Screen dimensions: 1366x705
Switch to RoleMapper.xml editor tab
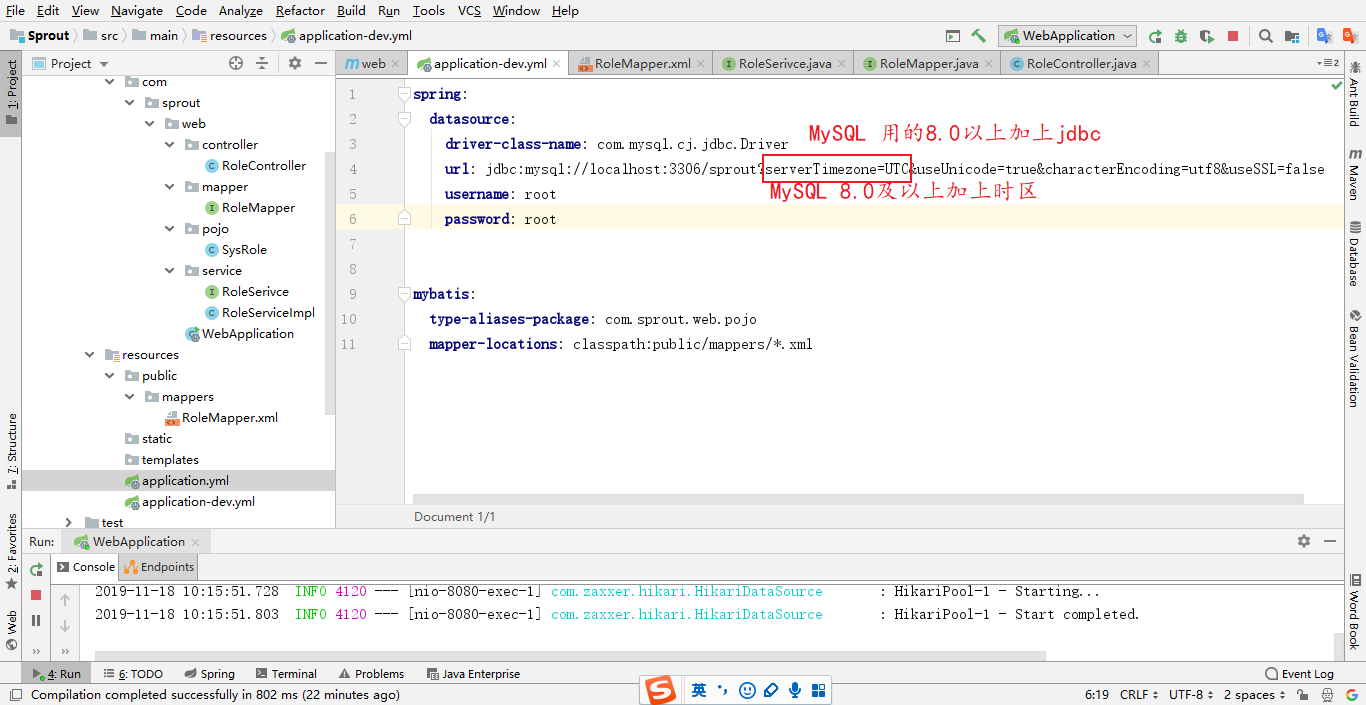(x=642, y=63)
